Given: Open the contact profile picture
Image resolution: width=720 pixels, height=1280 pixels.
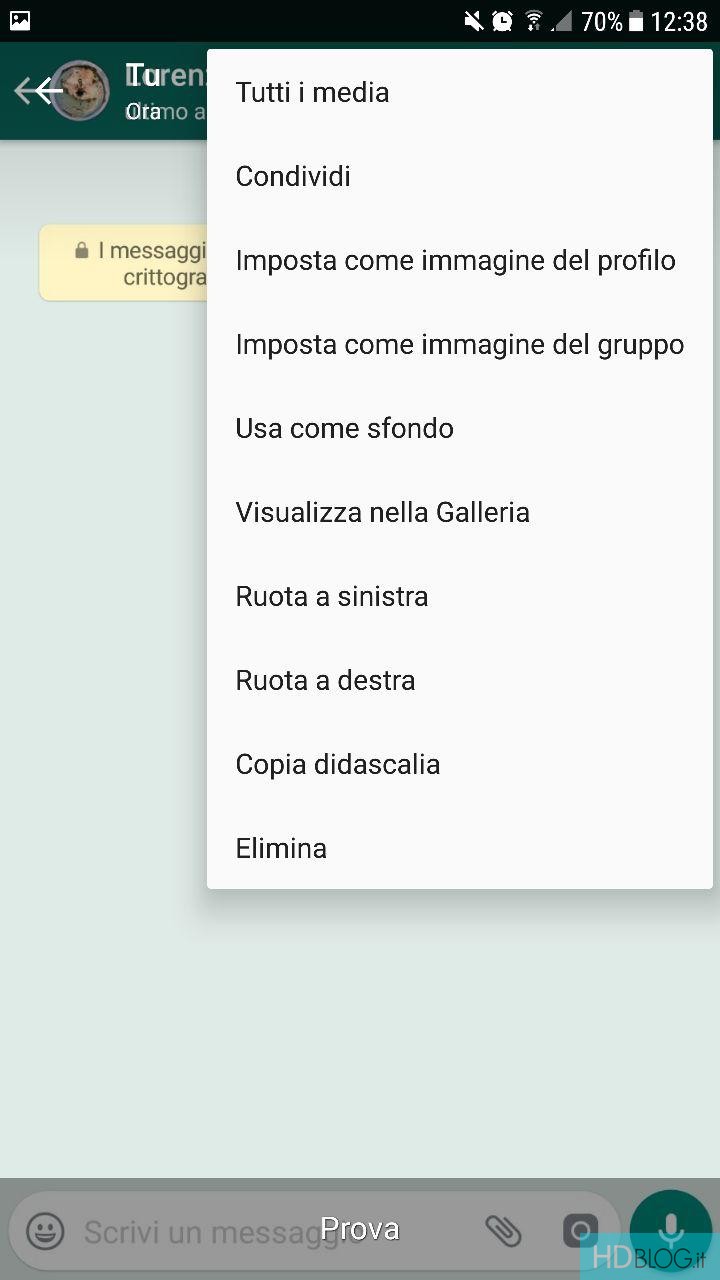Looking at the screenshot, I should 80,91.
